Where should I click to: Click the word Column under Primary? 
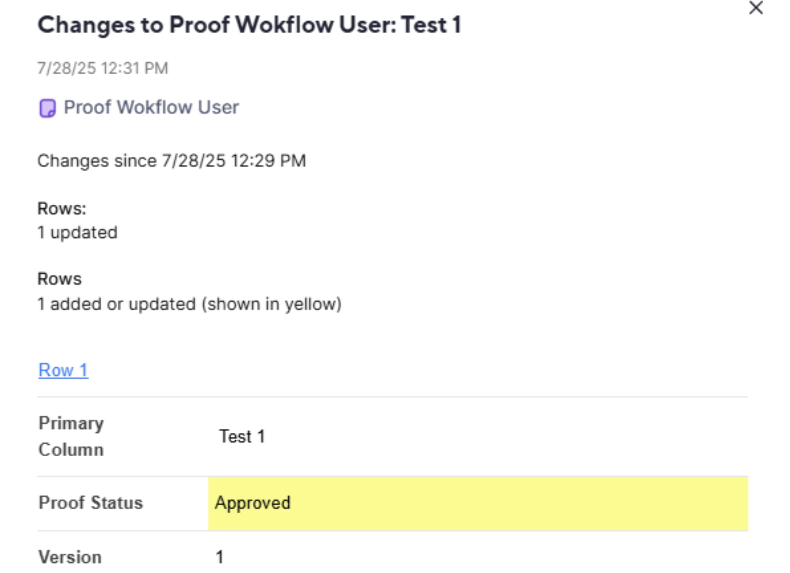tap(71, 450)
